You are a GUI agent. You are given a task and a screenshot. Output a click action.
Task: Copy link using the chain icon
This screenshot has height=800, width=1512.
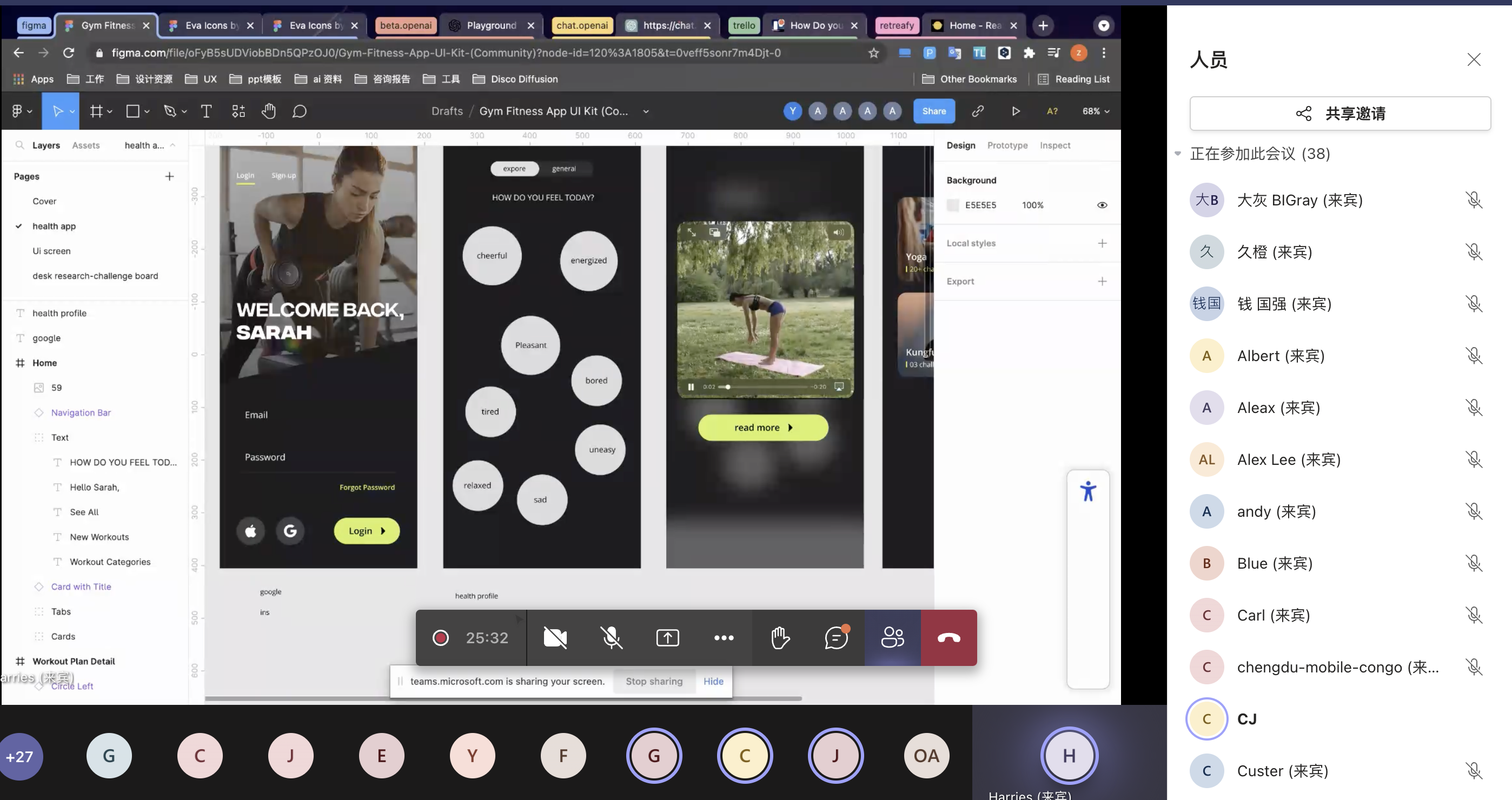tap(978, 111)
